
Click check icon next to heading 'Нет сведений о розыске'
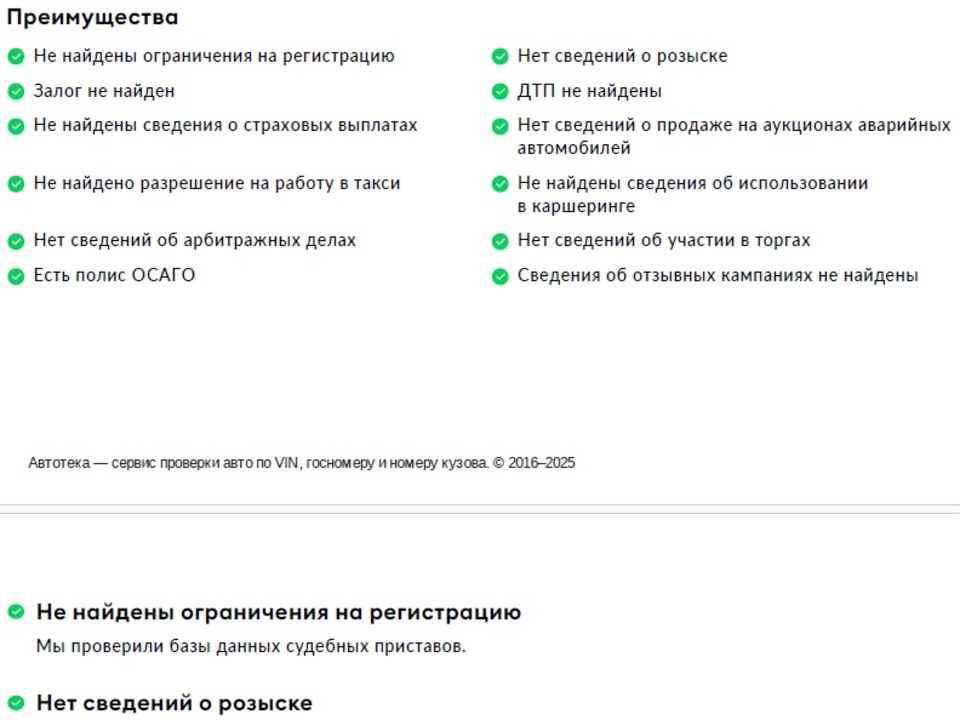[x=16, y=702]
